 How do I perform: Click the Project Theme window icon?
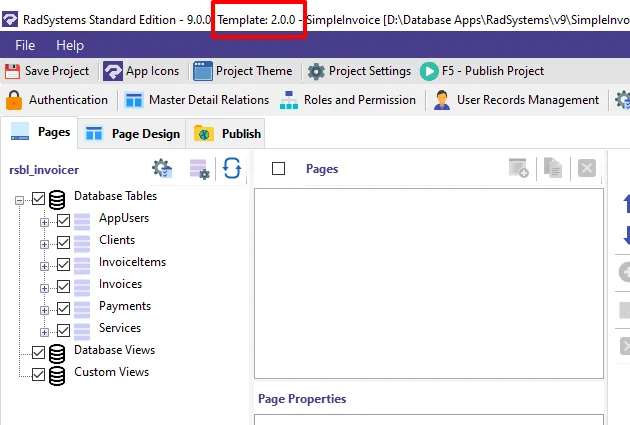tap(203, 71)
